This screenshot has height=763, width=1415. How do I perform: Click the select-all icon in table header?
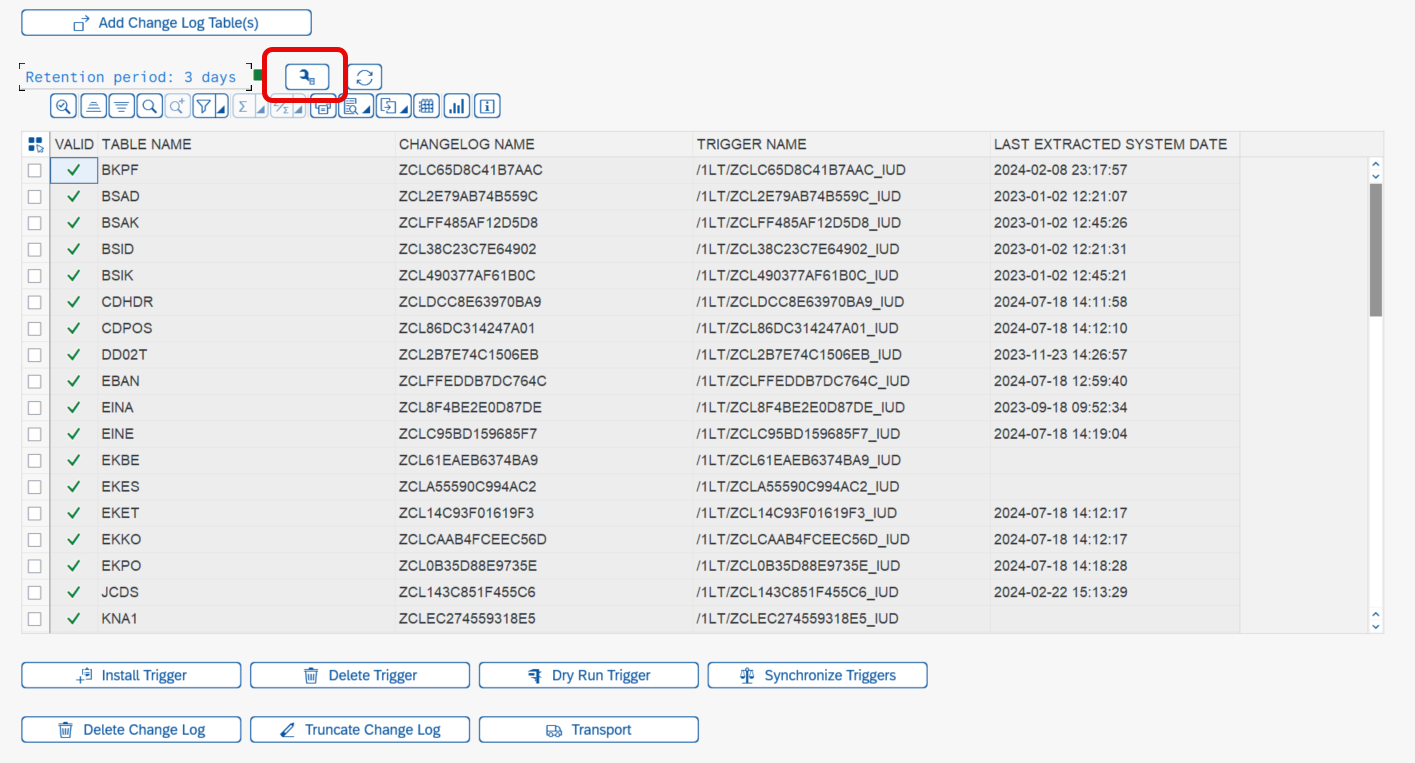[36, 144]
